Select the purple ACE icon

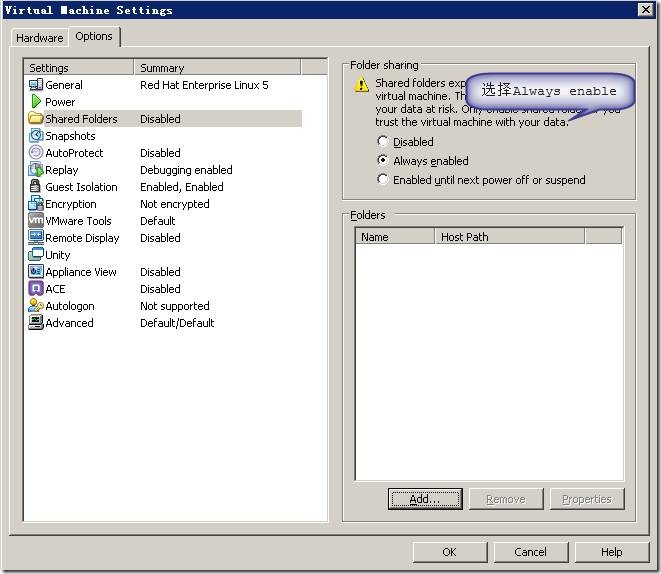click(36, 288)
